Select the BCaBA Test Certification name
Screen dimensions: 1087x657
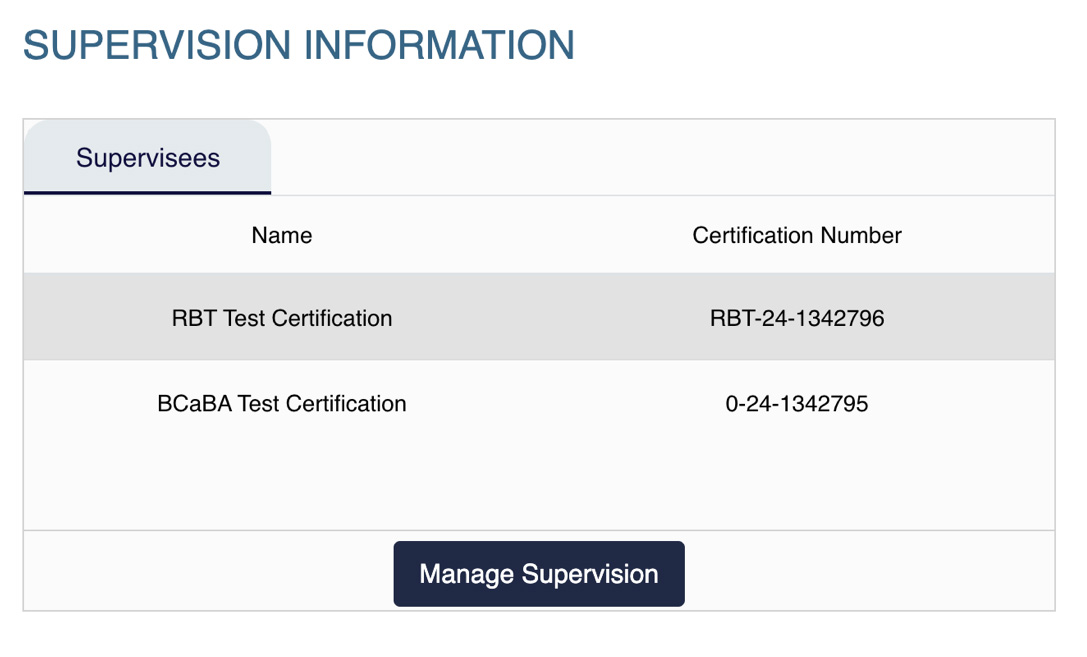click(x=281, y=403)
